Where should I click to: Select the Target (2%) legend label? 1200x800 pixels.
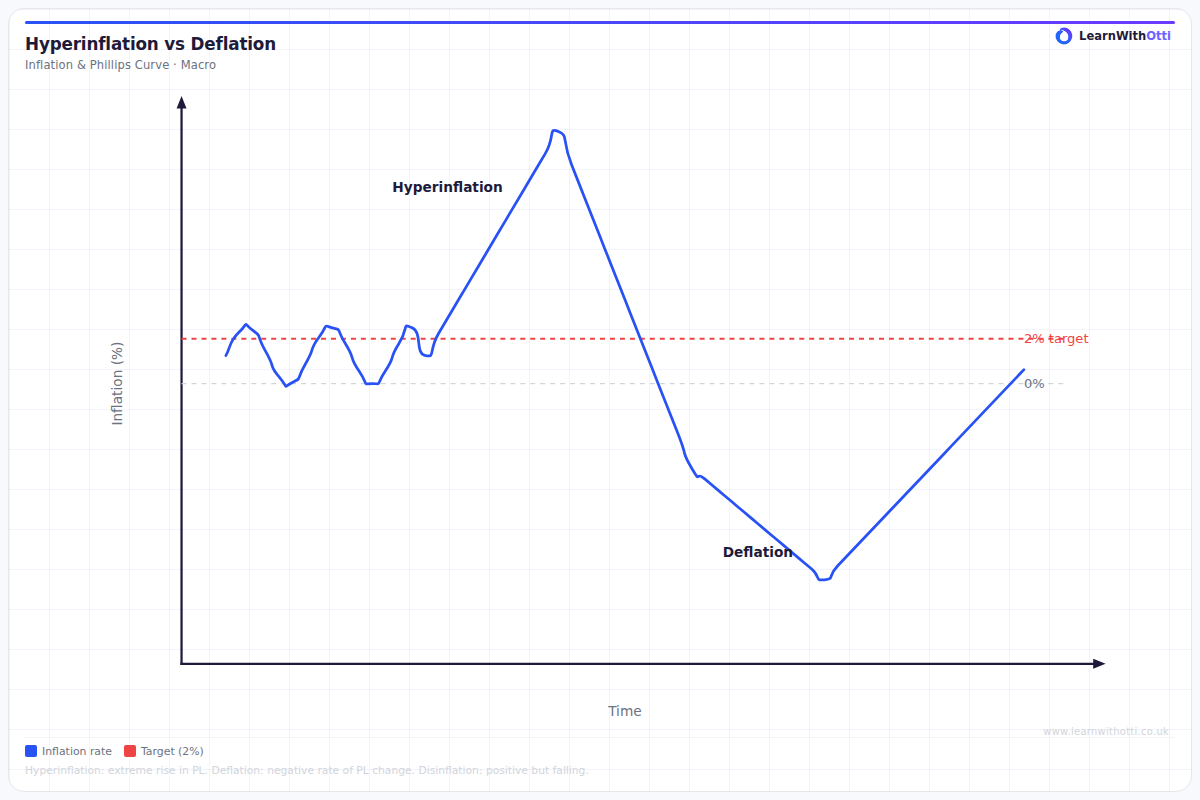(x=172, y=751)
